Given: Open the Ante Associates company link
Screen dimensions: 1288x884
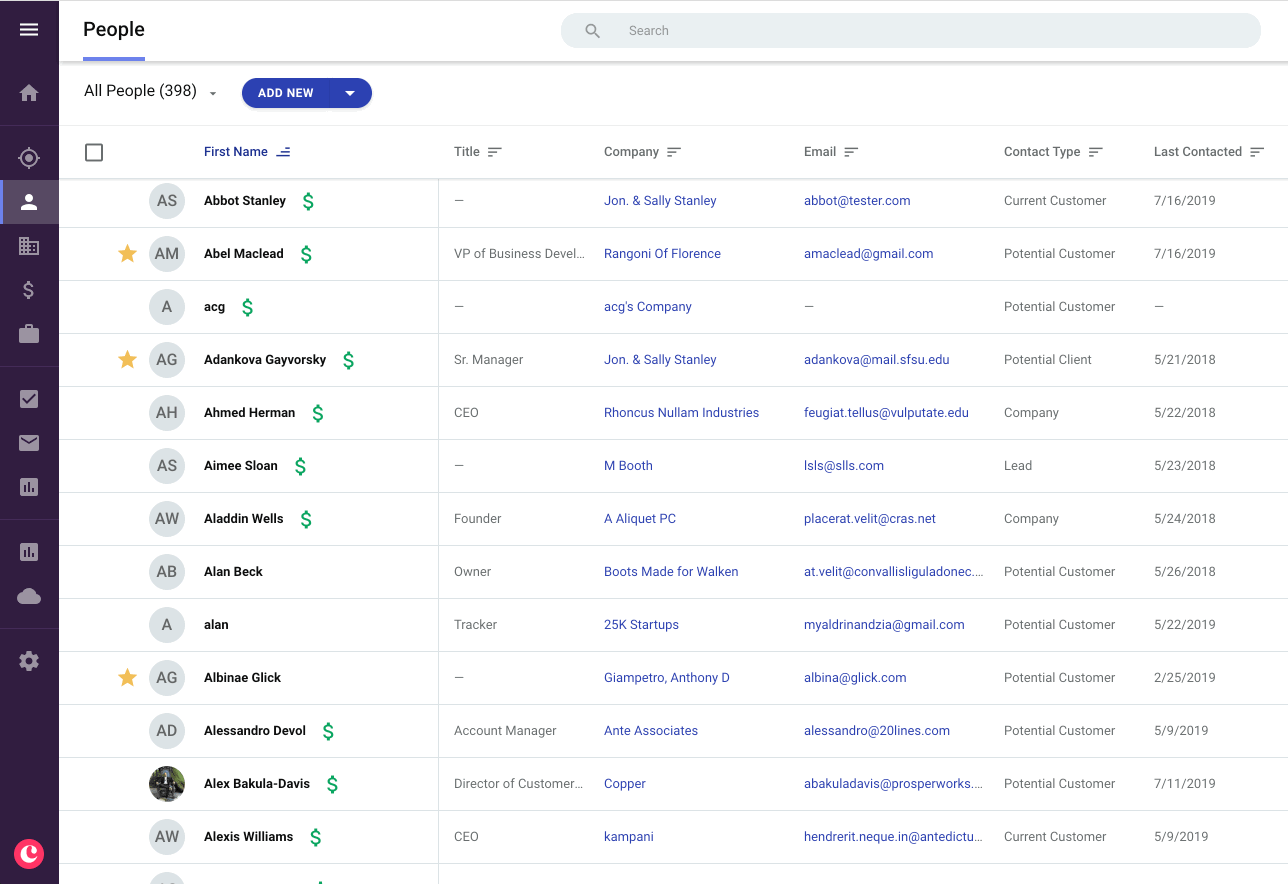Looking at the screenshot, I should (x=651, y=731).
